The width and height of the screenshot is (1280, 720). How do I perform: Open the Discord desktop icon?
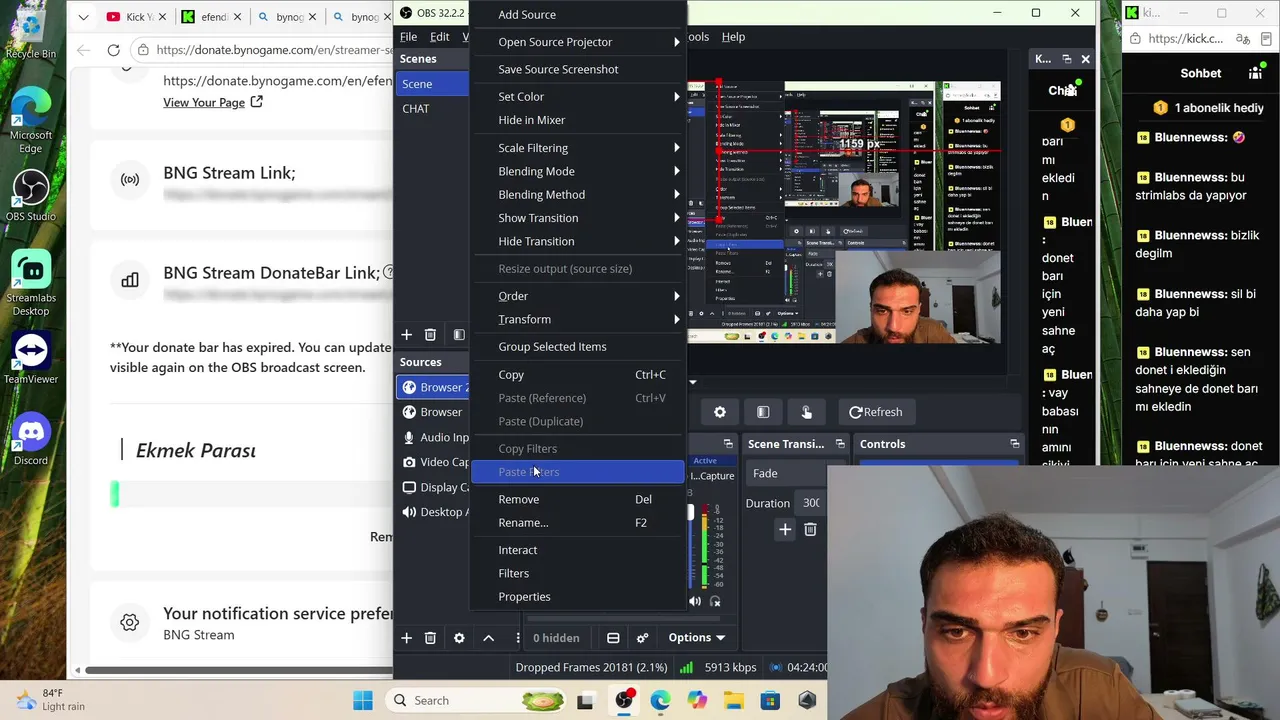(30, 440)
